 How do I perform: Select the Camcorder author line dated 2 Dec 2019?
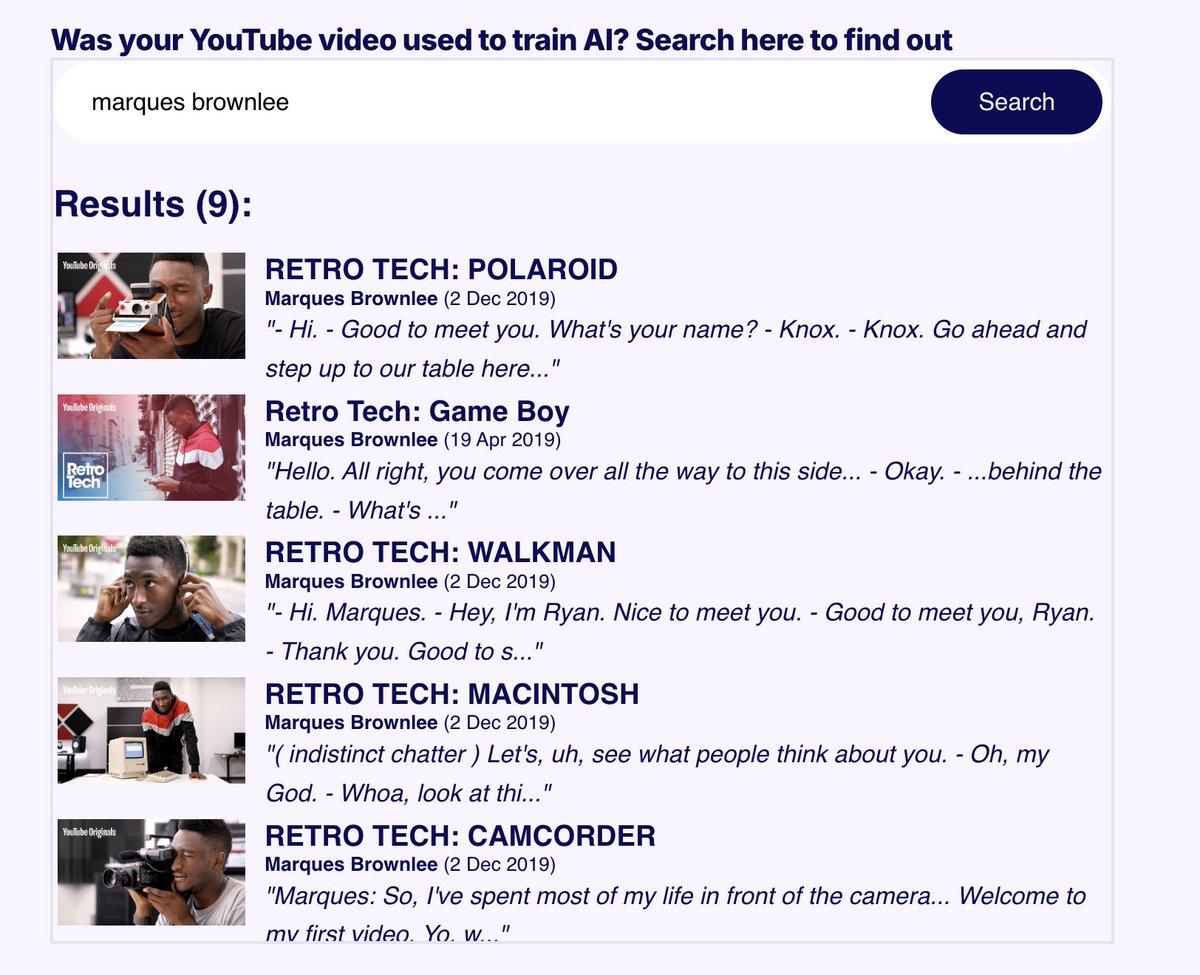(x=410, y=865)
